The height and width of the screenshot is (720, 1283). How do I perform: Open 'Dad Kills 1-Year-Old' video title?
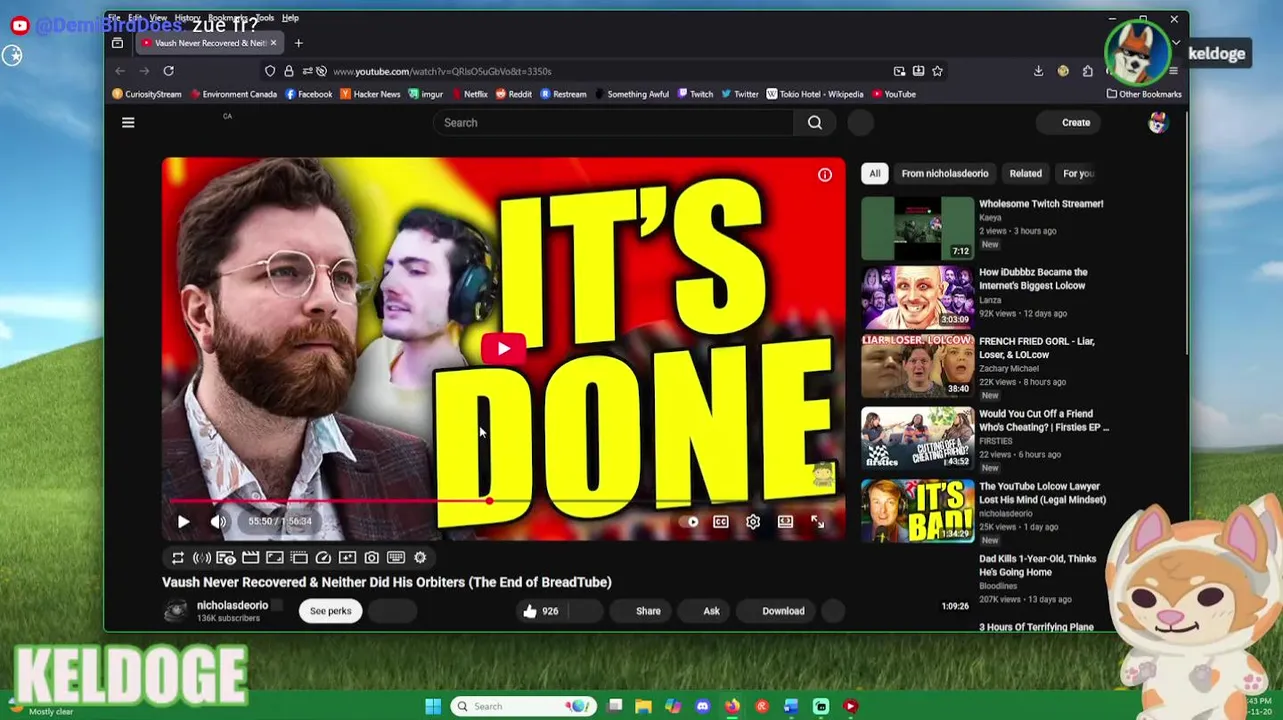point(1037,565)
